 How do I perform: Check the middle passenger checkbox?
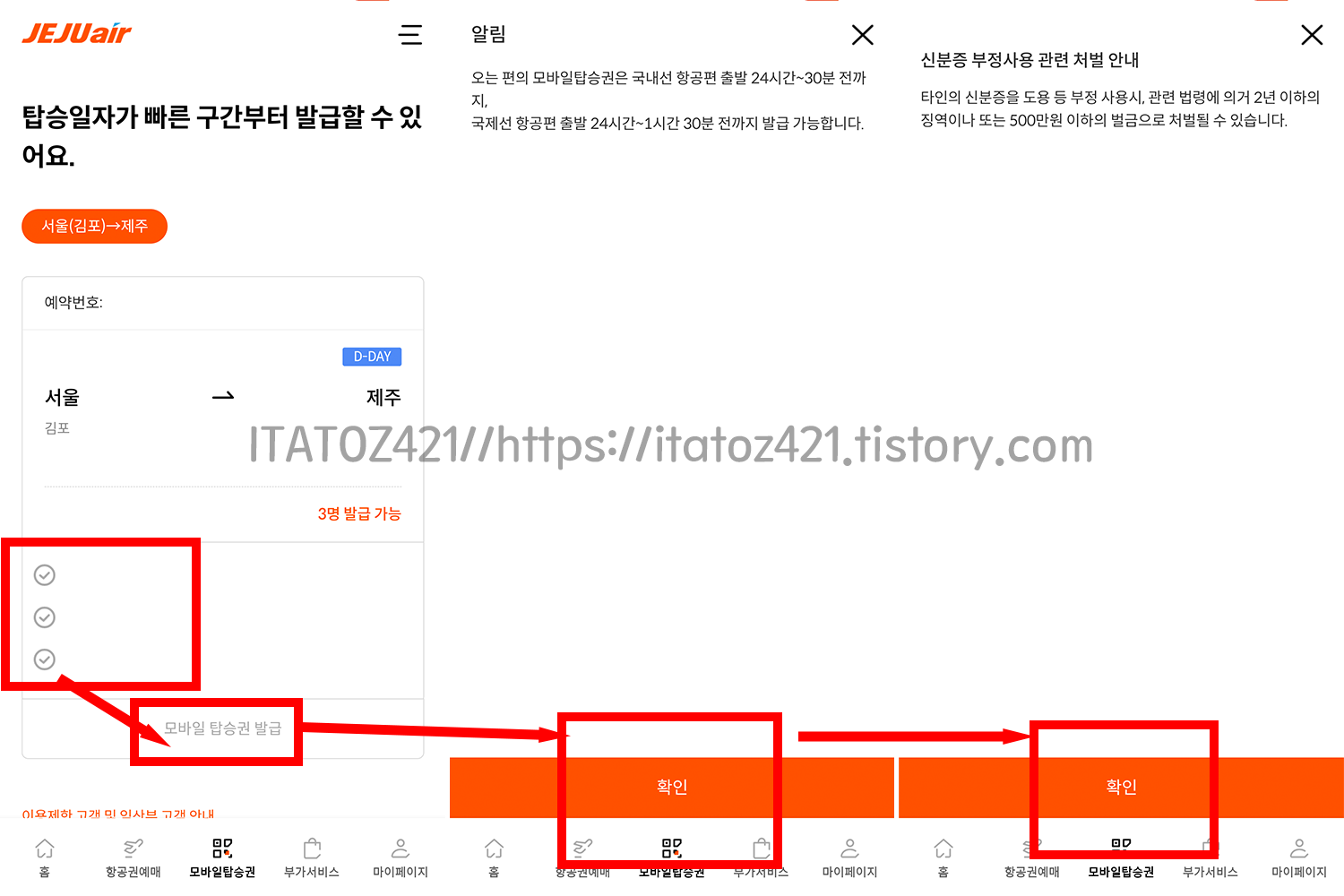click(x=45, y=617)
